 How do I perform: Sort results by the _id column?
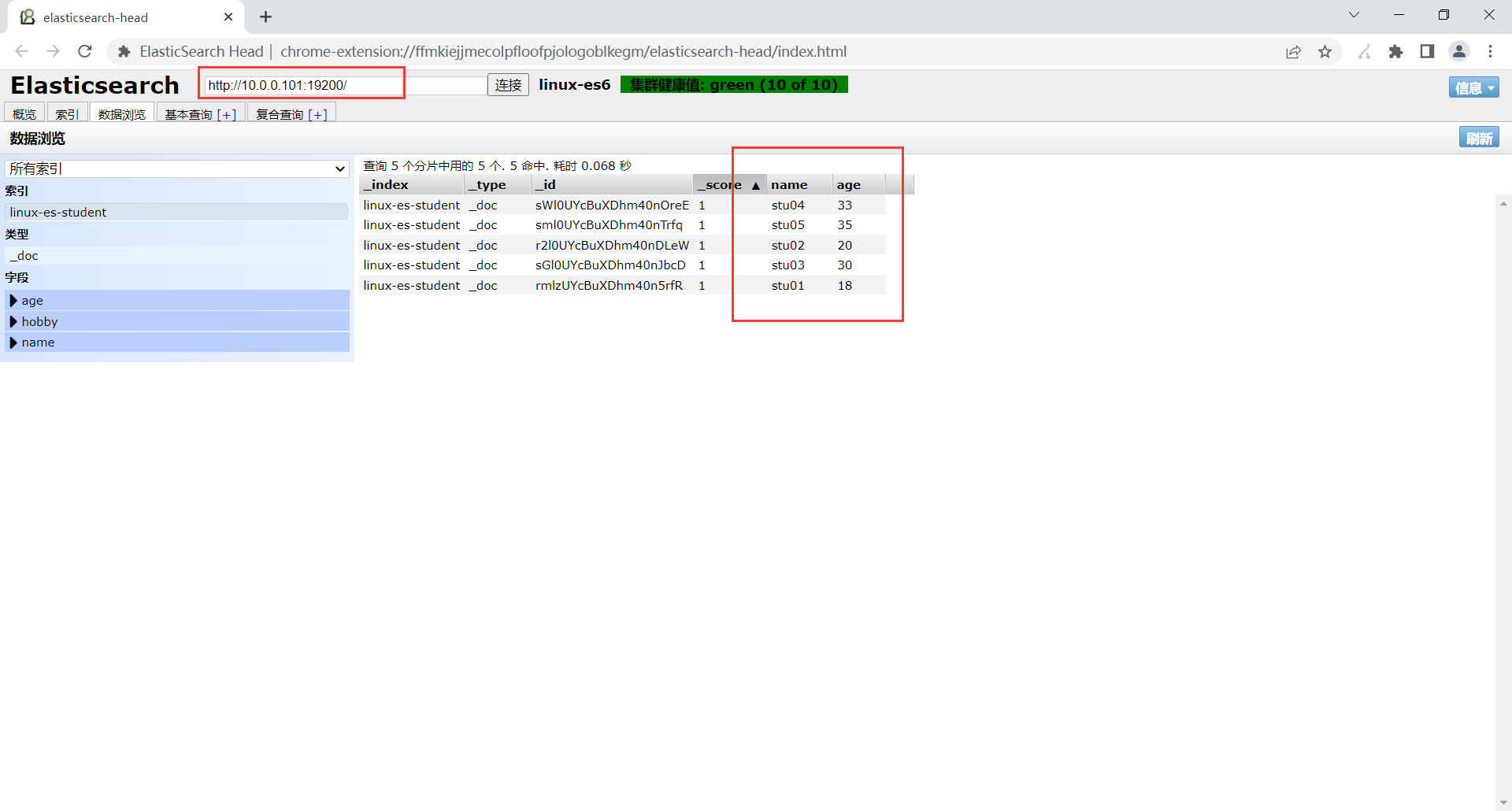coord(612,184)
